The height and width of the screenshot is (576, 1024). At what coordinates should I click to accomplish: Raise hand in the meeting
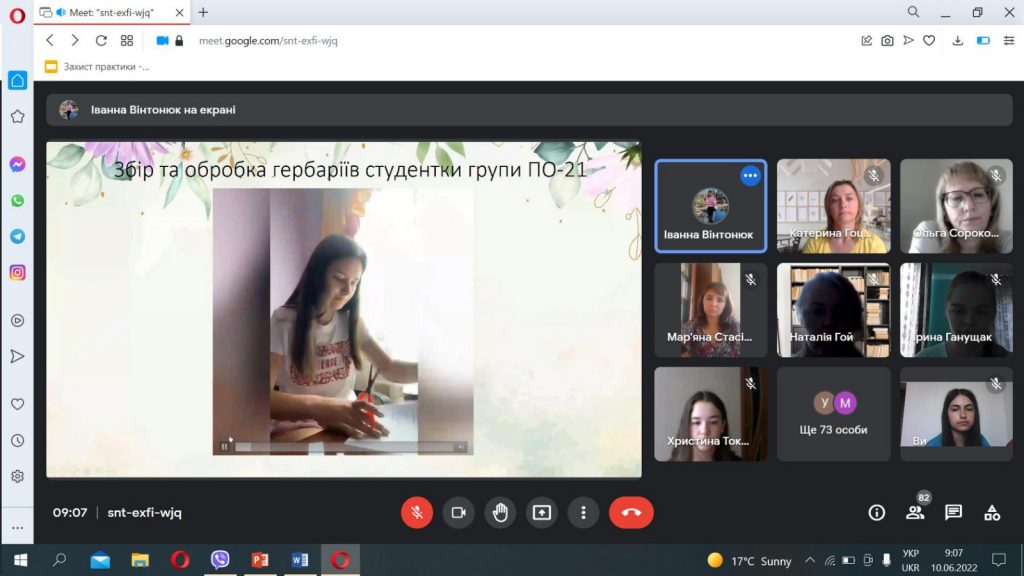coord(500,513)
